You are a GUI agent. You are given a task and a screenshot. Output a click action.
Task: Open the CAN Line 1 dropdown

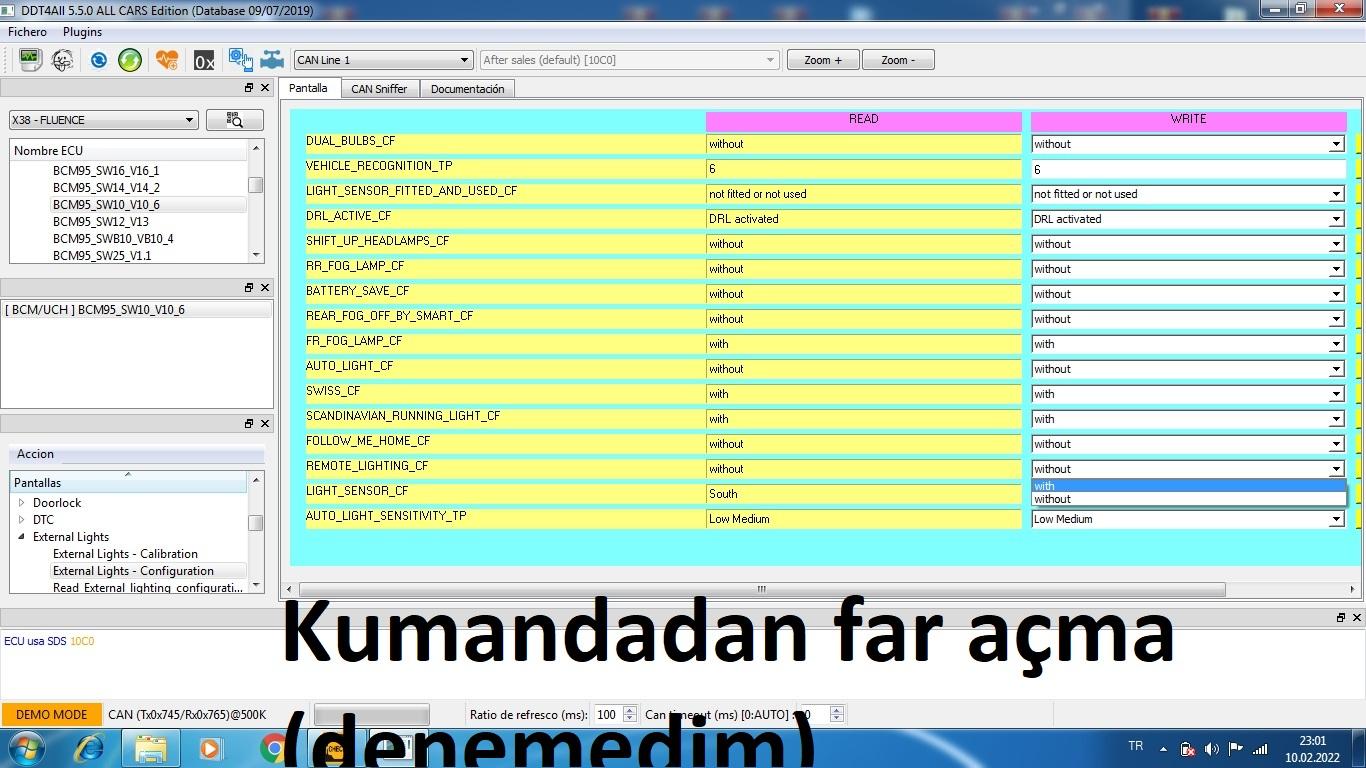(x=382, y=60)
